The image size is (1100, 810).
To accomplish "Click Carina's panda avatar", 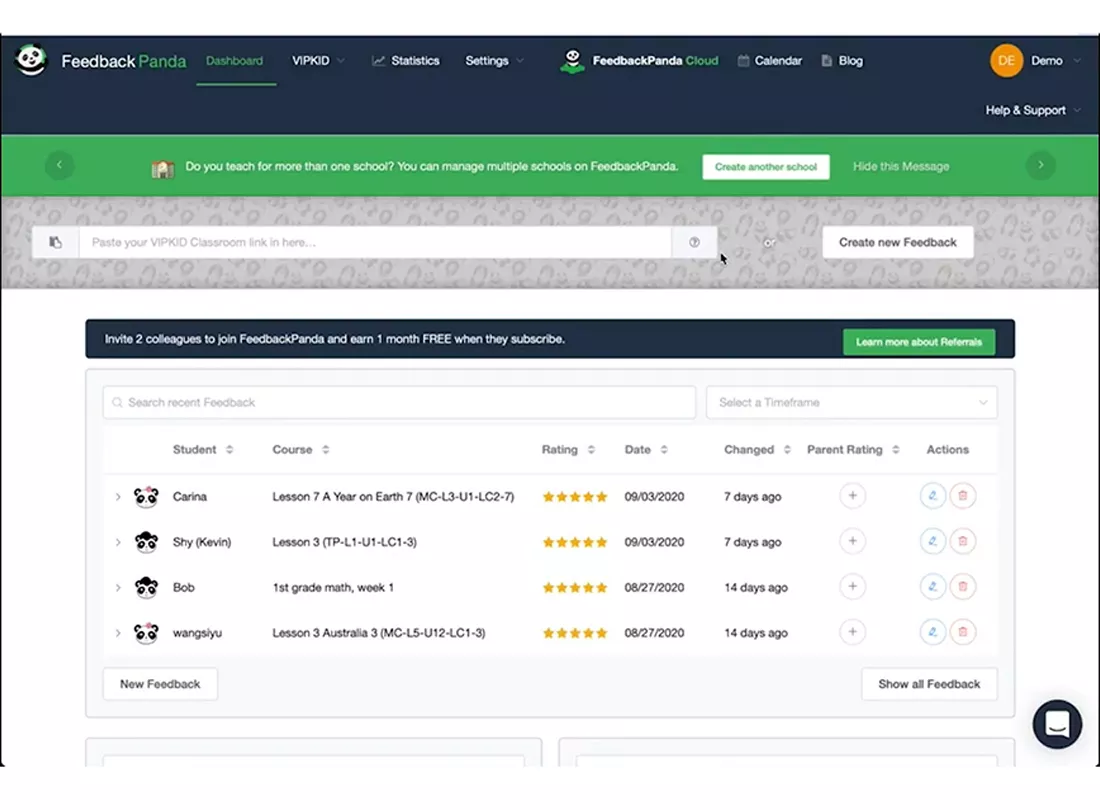I will click(x=146, y=497).
